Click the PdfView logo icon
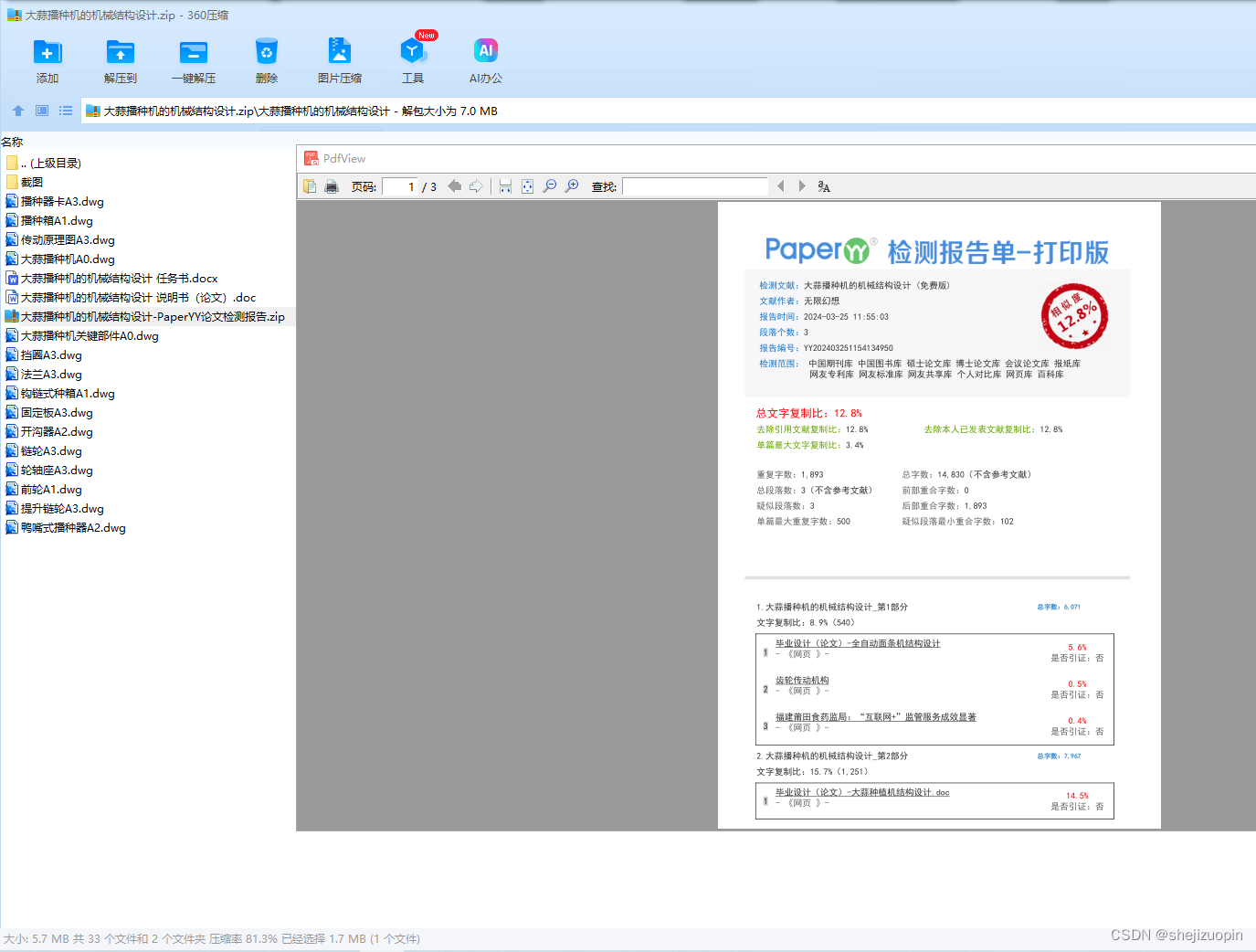 click(x=311, y=158)
